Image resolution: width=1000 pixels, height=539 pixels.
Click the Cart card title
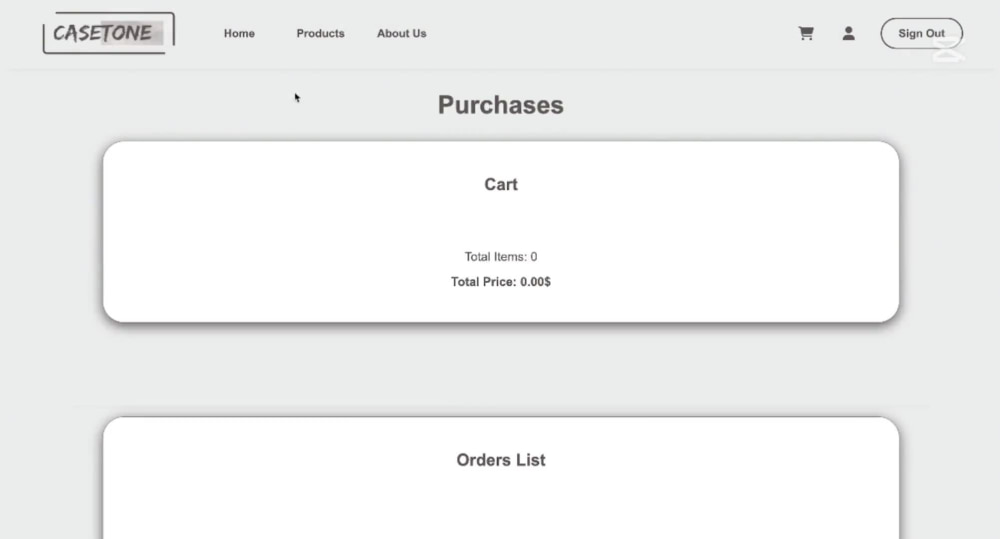coord(501,184)
